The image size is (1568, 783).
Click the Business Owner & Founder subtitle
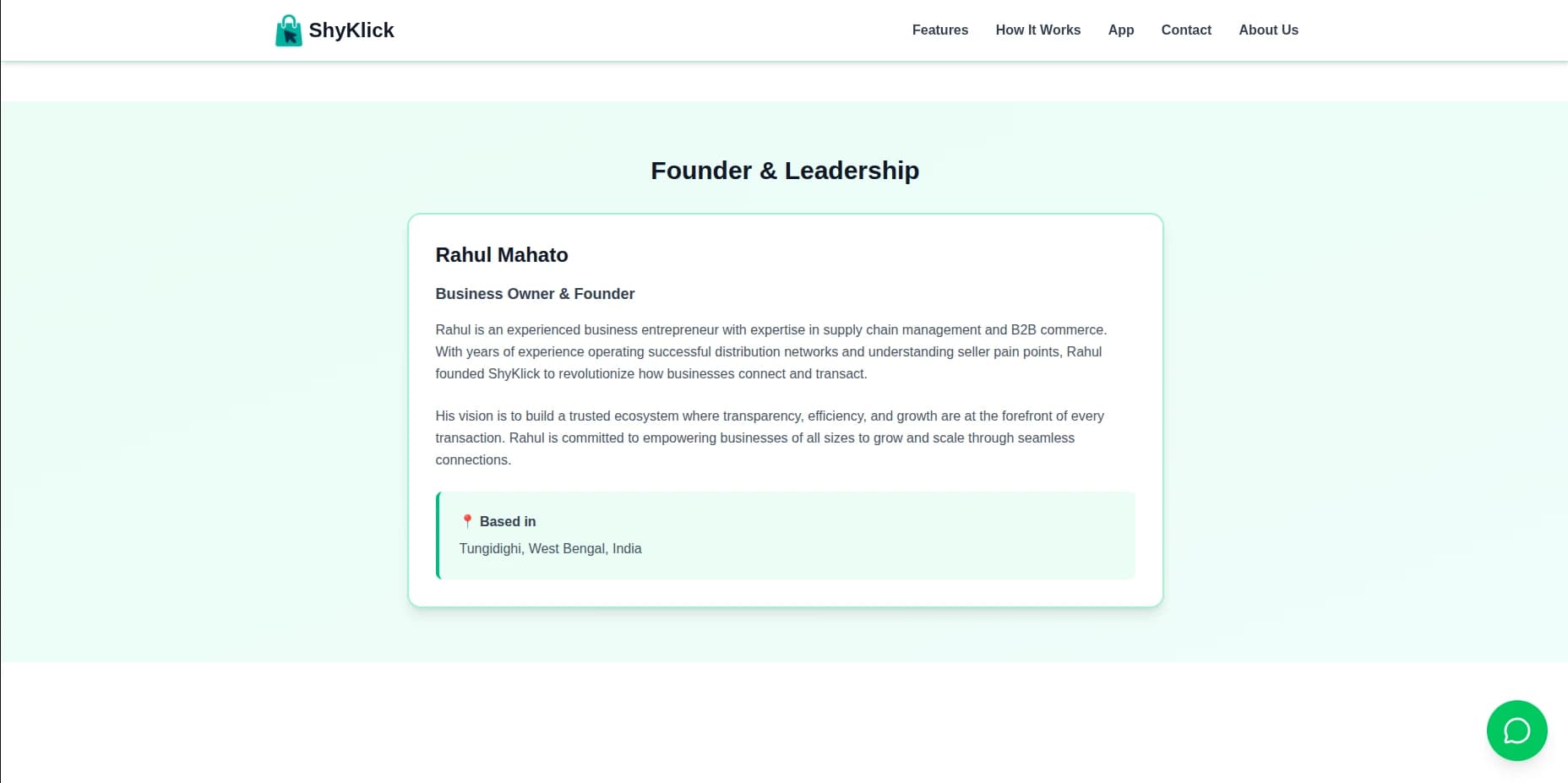pyautogui.click(x=535, y=294)
